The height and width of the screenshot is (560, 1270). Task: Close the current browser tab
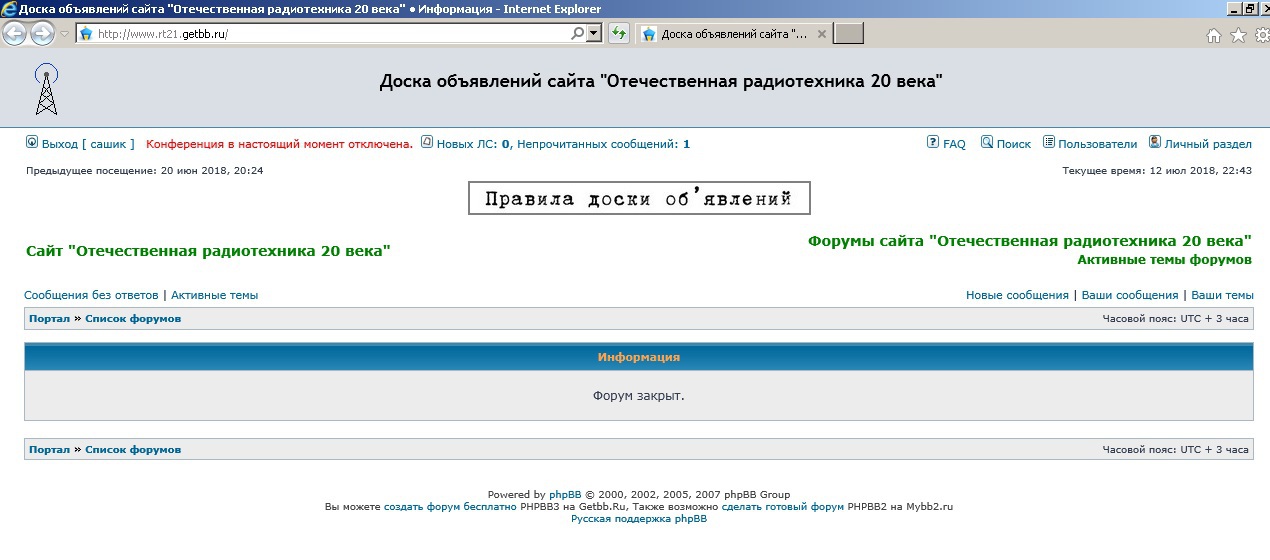[822, 34]
